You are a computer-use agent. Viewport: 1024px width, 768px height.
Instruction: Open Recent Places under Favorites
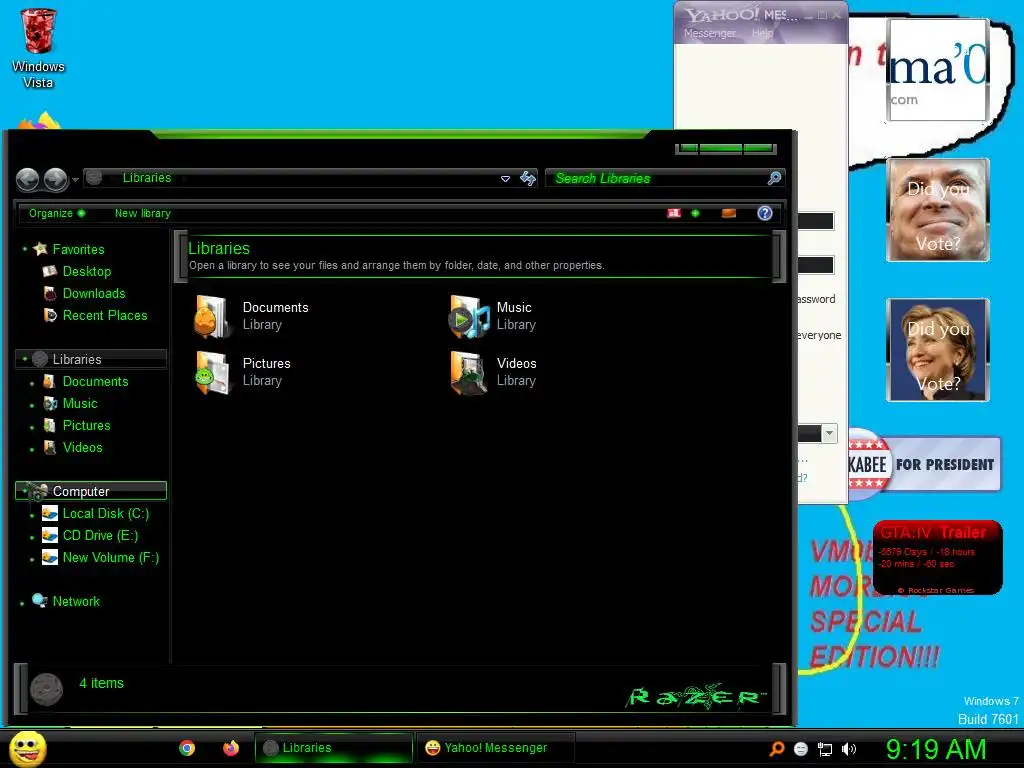[104, 315]
